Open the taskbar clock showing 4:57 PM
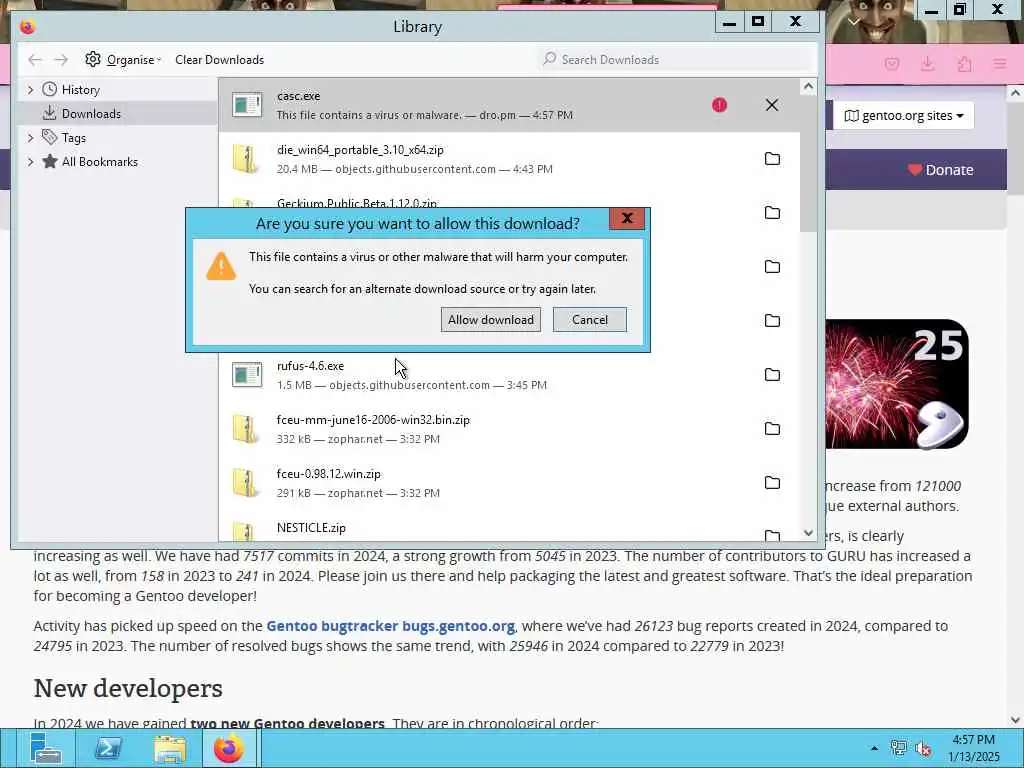This screenshot has width=1024, height=768. point(973,748)
